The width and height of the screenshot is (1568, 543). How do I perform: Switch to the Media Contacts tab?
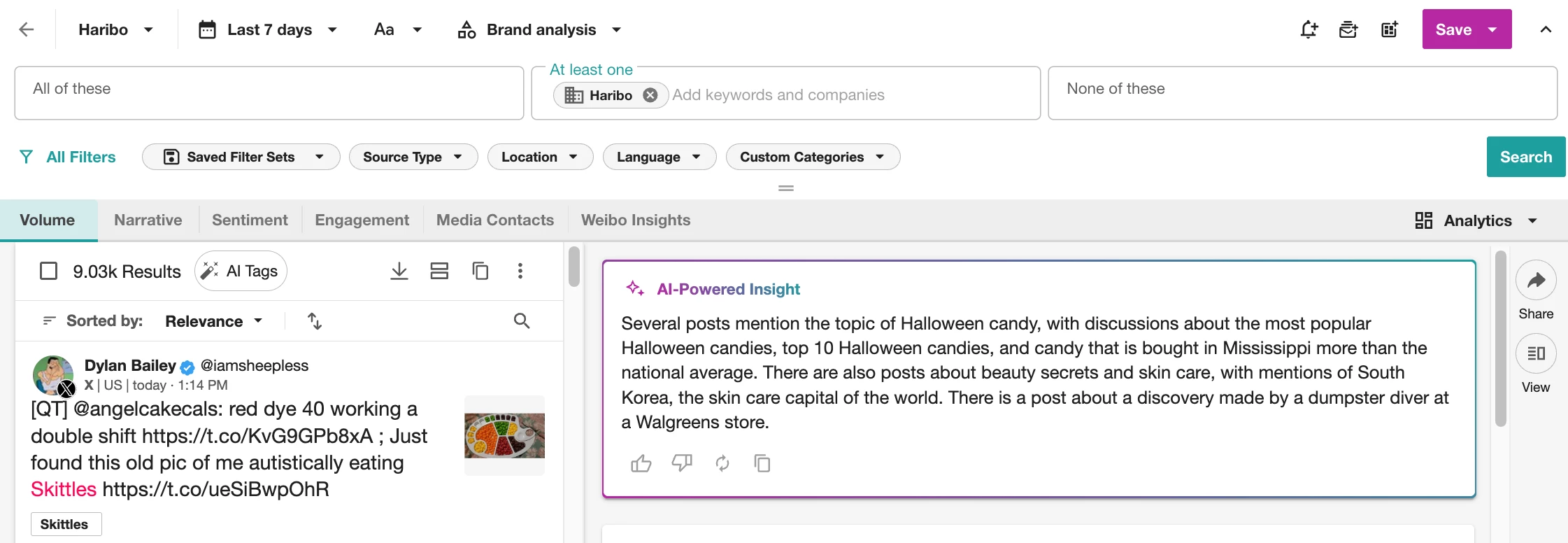(495, 220)
